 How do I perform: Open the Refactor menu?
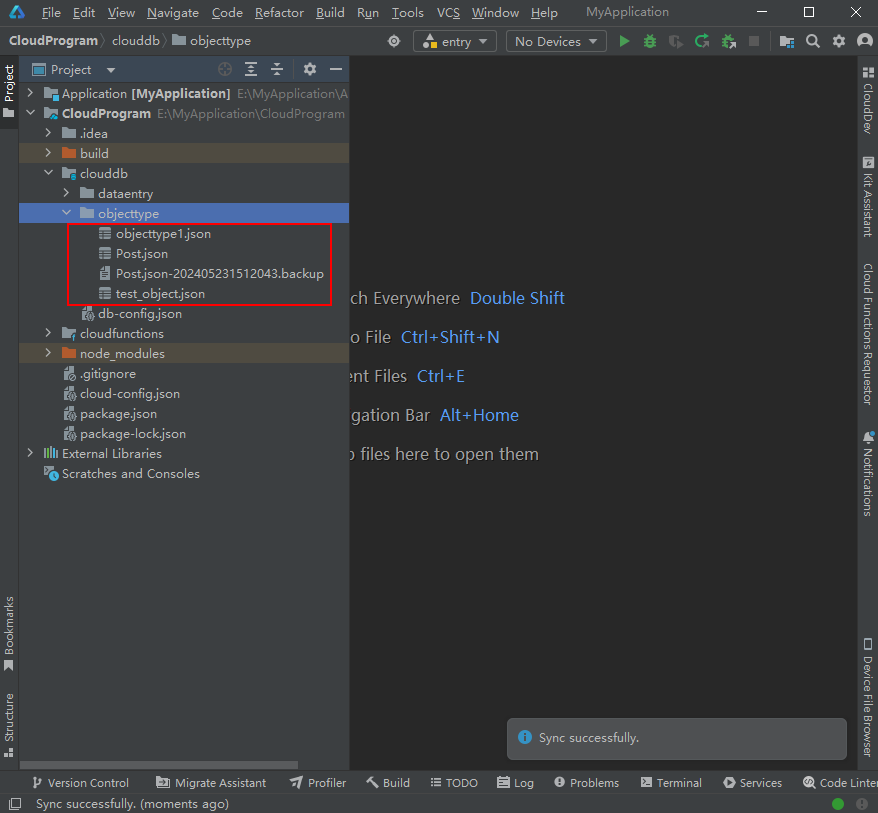(x=279, y=13)
